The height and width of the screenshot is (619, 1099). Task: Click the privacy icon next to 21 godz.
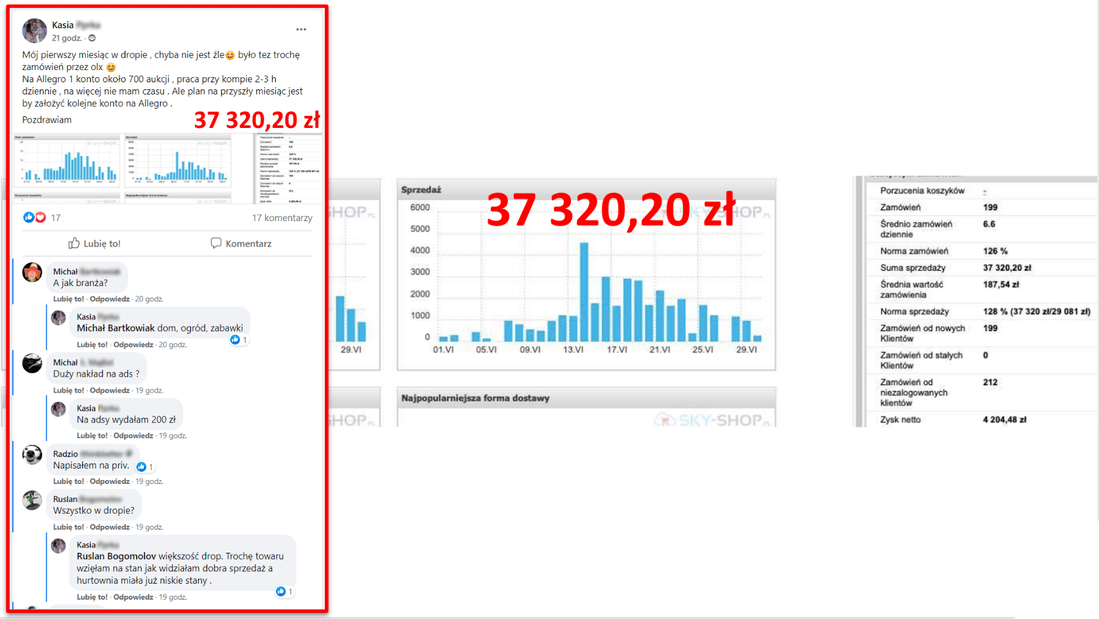tap(92, 38)
